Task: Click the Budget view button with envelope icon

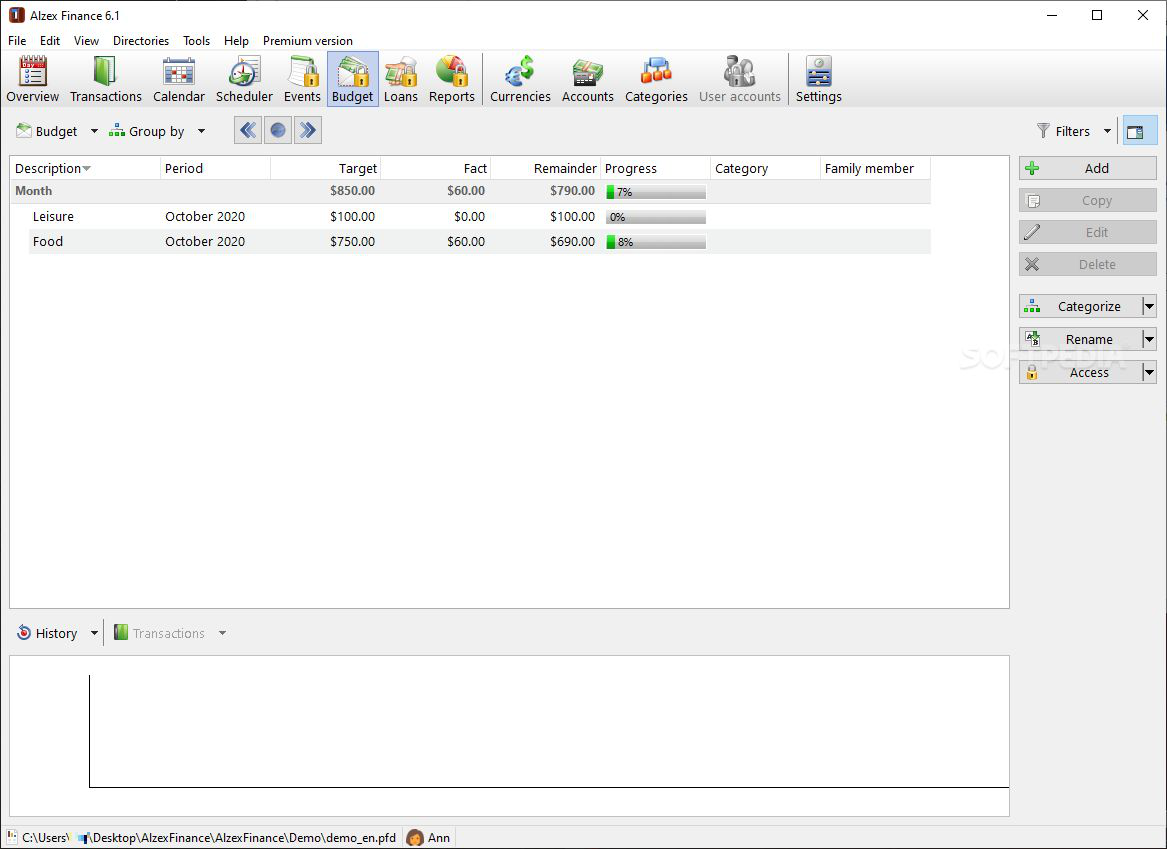Action: [x=47, y=131]
